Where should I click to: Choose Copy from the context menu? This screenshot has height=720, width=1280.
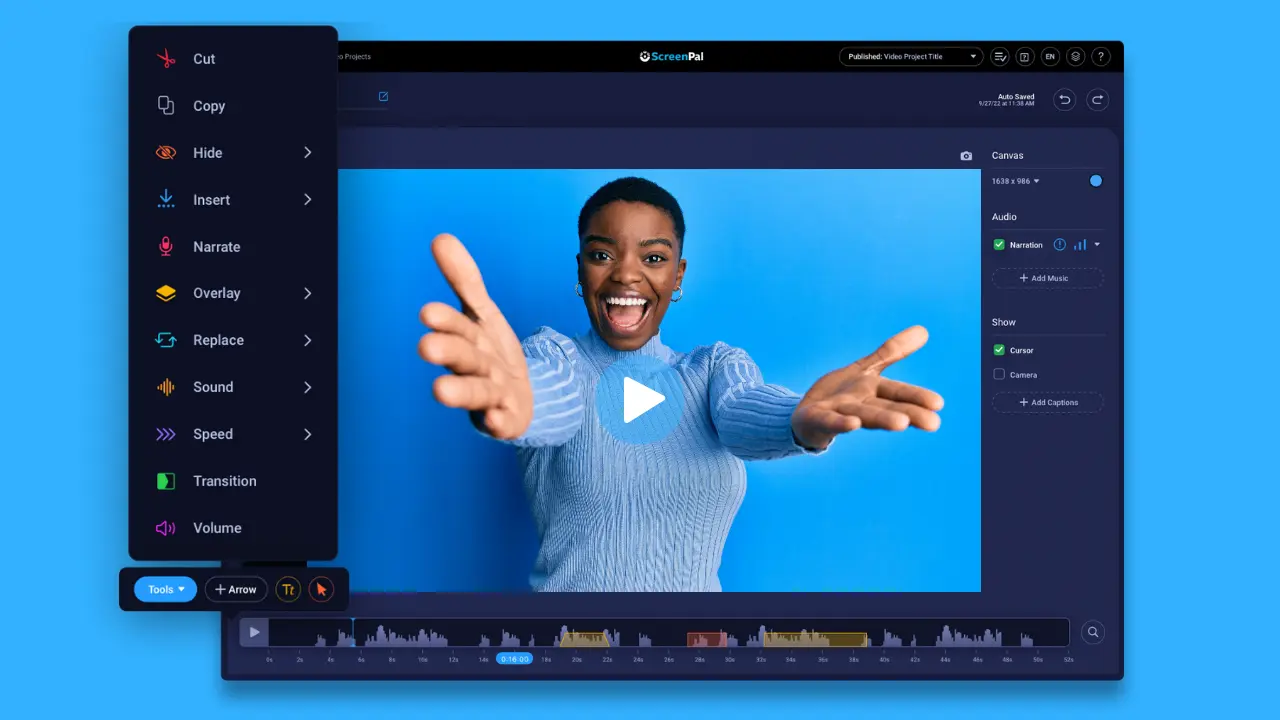pos(209,106)
